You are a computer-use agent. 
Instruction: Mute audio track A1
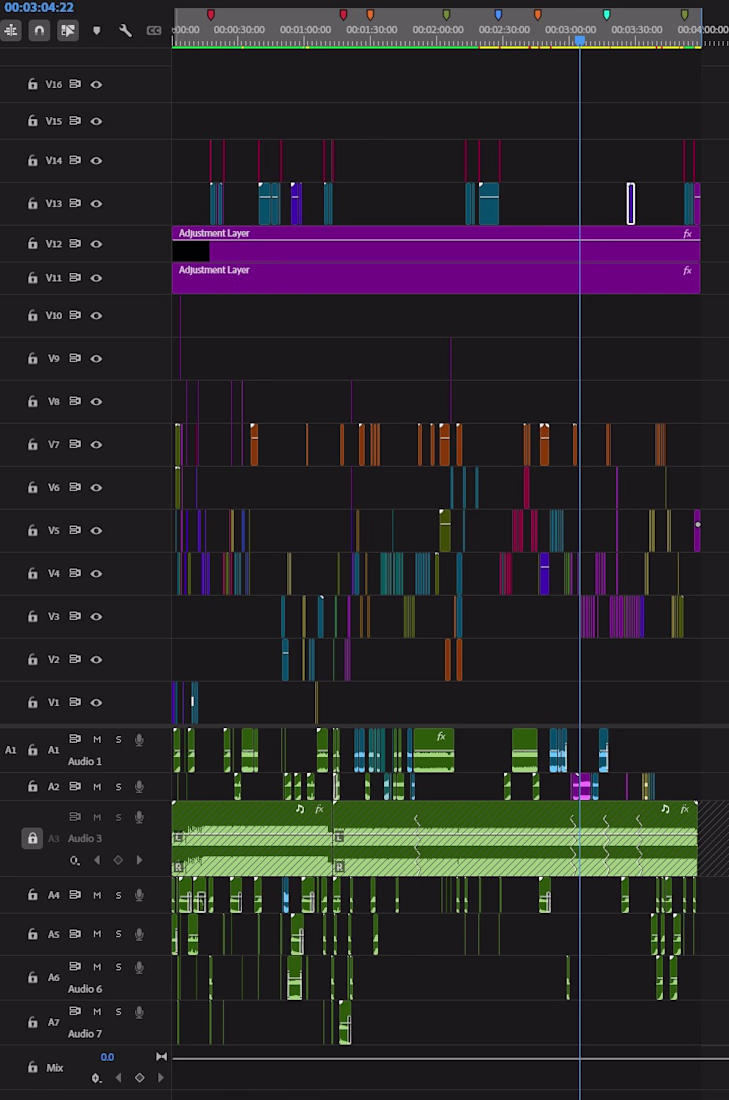coord(97,739)
